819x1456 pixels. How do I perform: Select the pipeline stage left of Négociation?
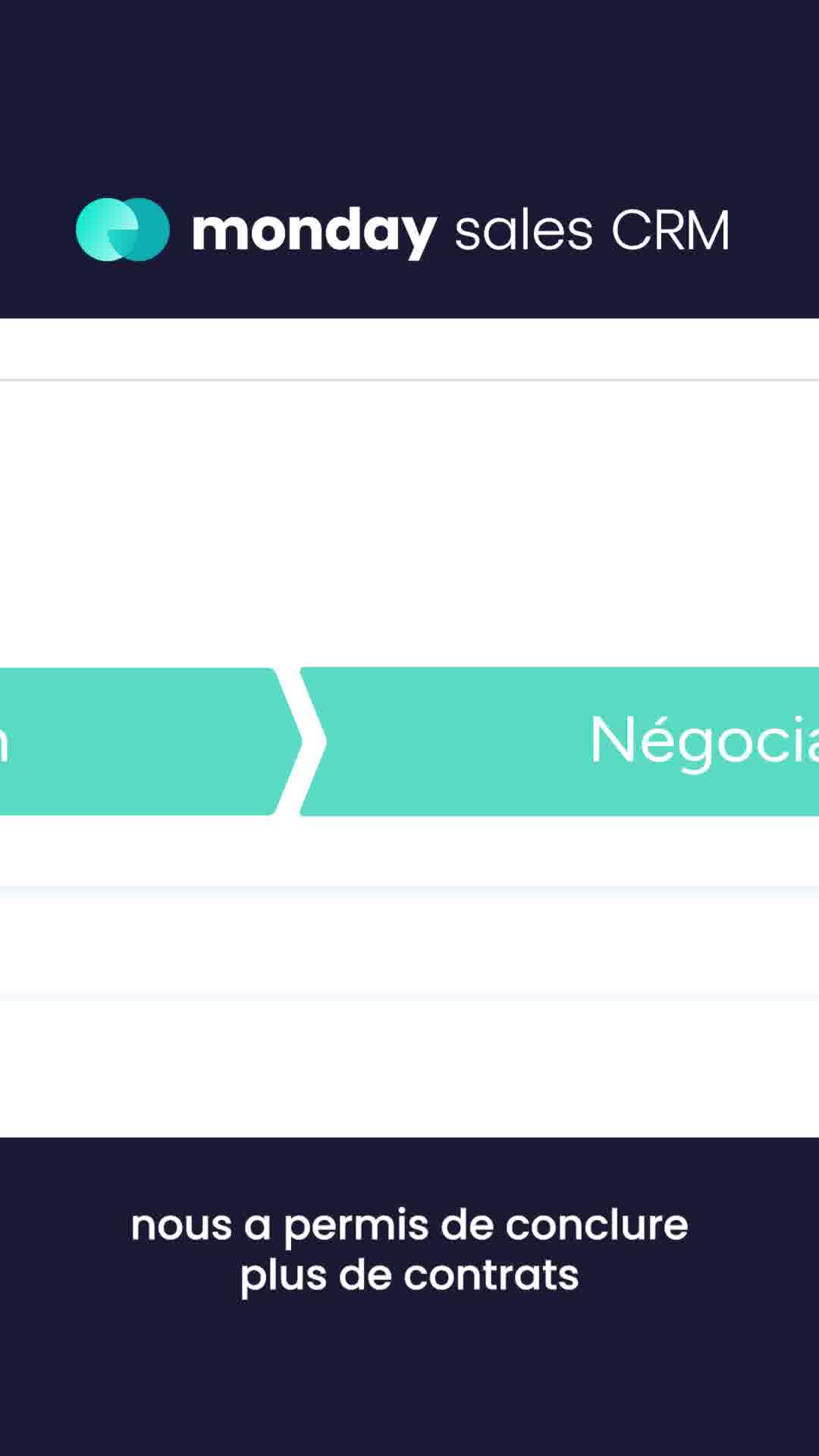point(136,741)
